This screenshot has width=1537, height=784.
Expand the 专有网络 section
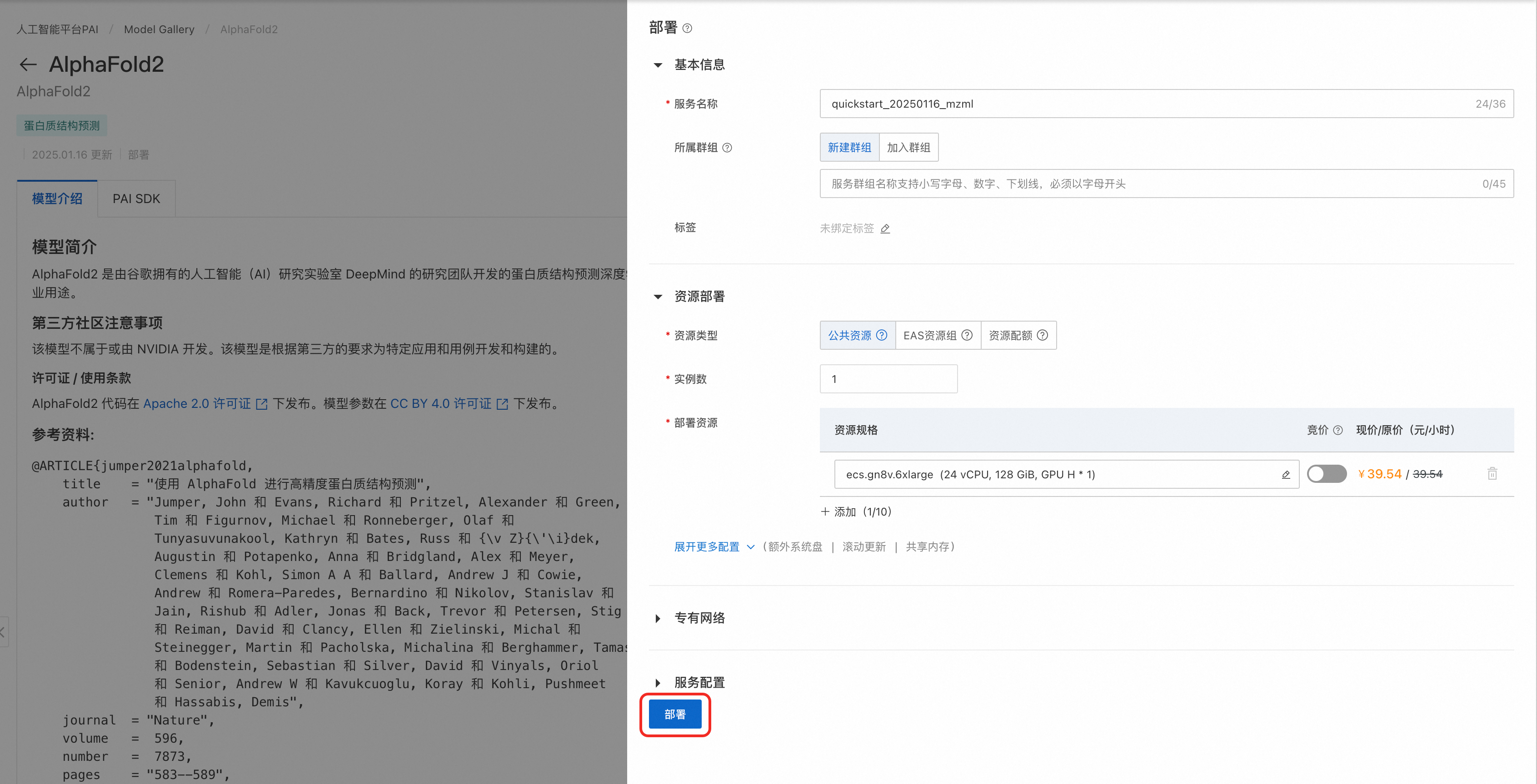pos(658,618)
